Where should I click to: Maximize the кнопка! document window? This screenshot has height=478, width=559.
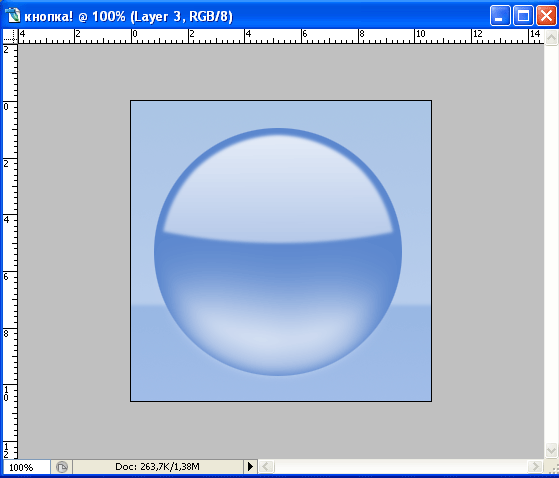[x=523, y=16]
